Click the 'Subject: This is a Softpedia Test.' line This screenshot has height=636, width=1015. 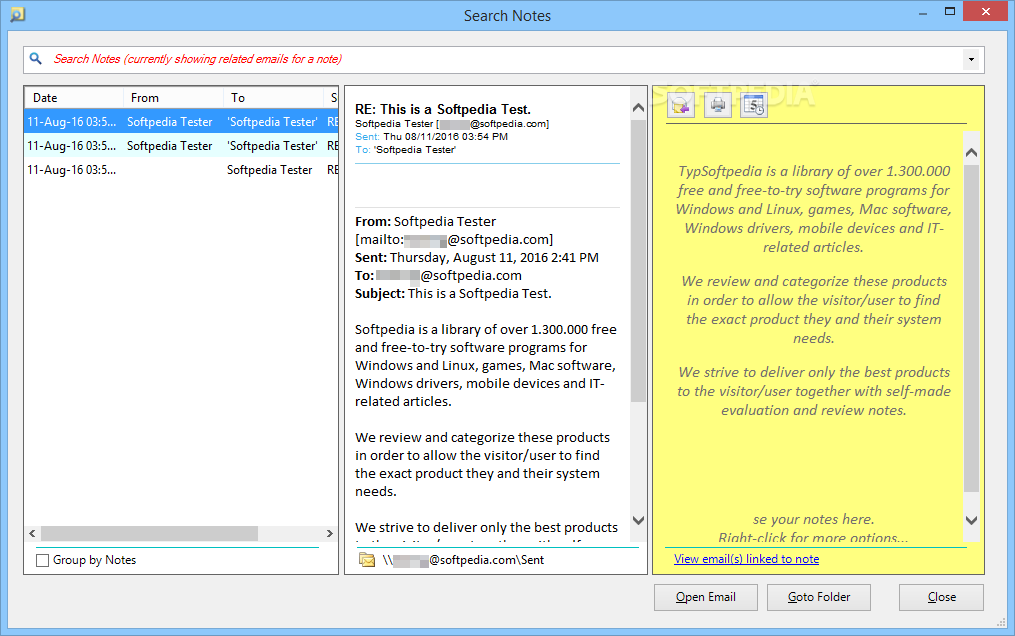coord(453,294)
